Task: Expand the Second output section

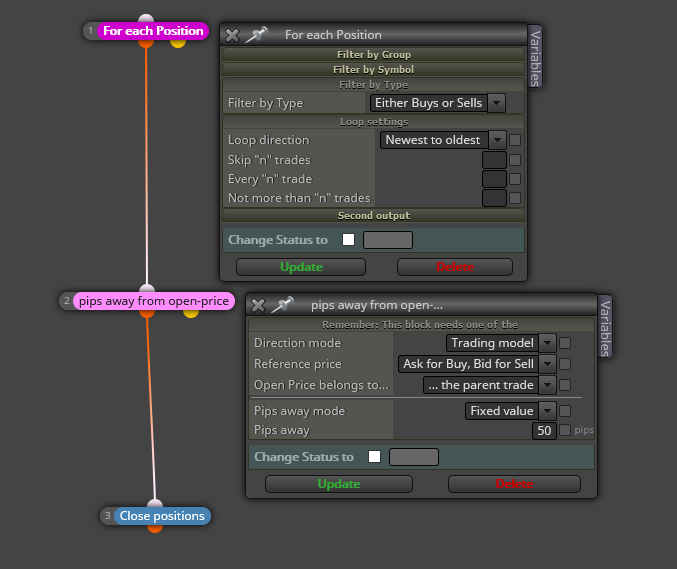Action: tap(373, 215)
